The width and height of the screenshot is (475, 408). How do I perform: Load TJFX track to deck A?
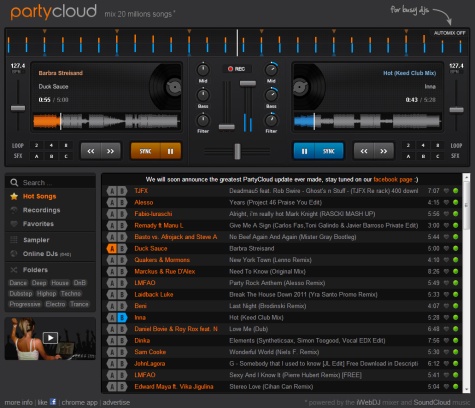point(112,191)
